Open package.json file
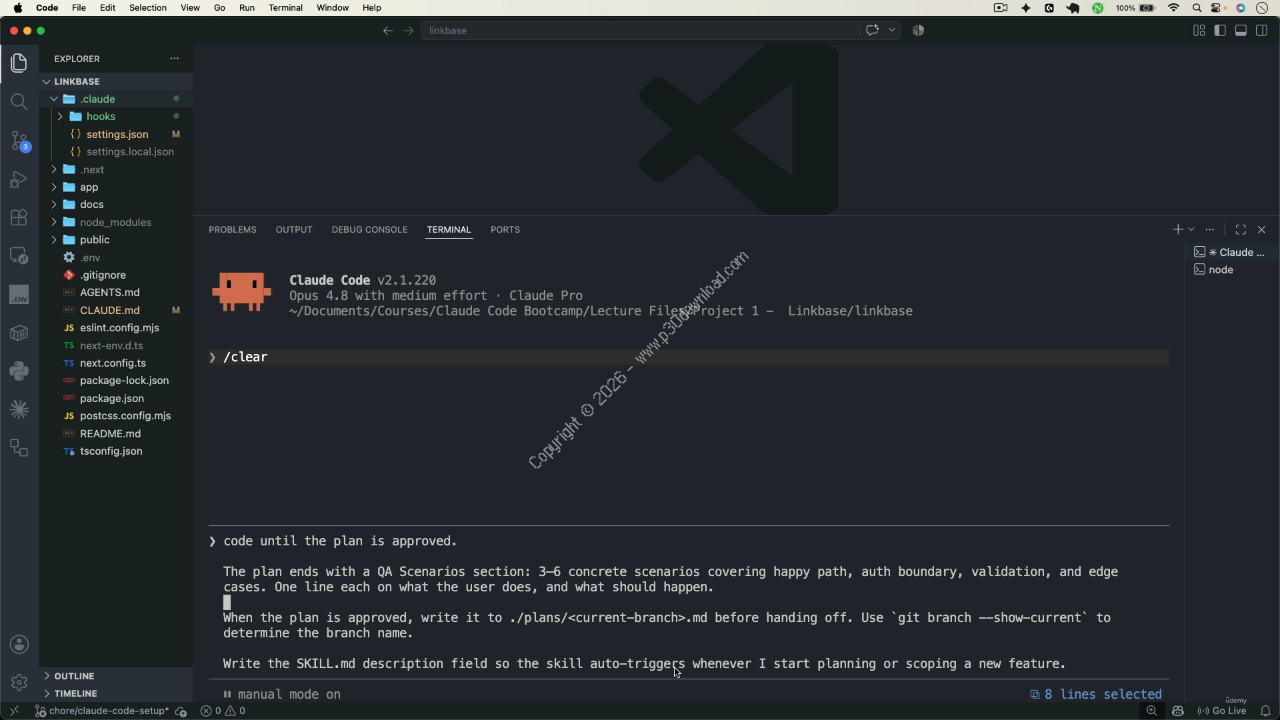 [116, 398]
